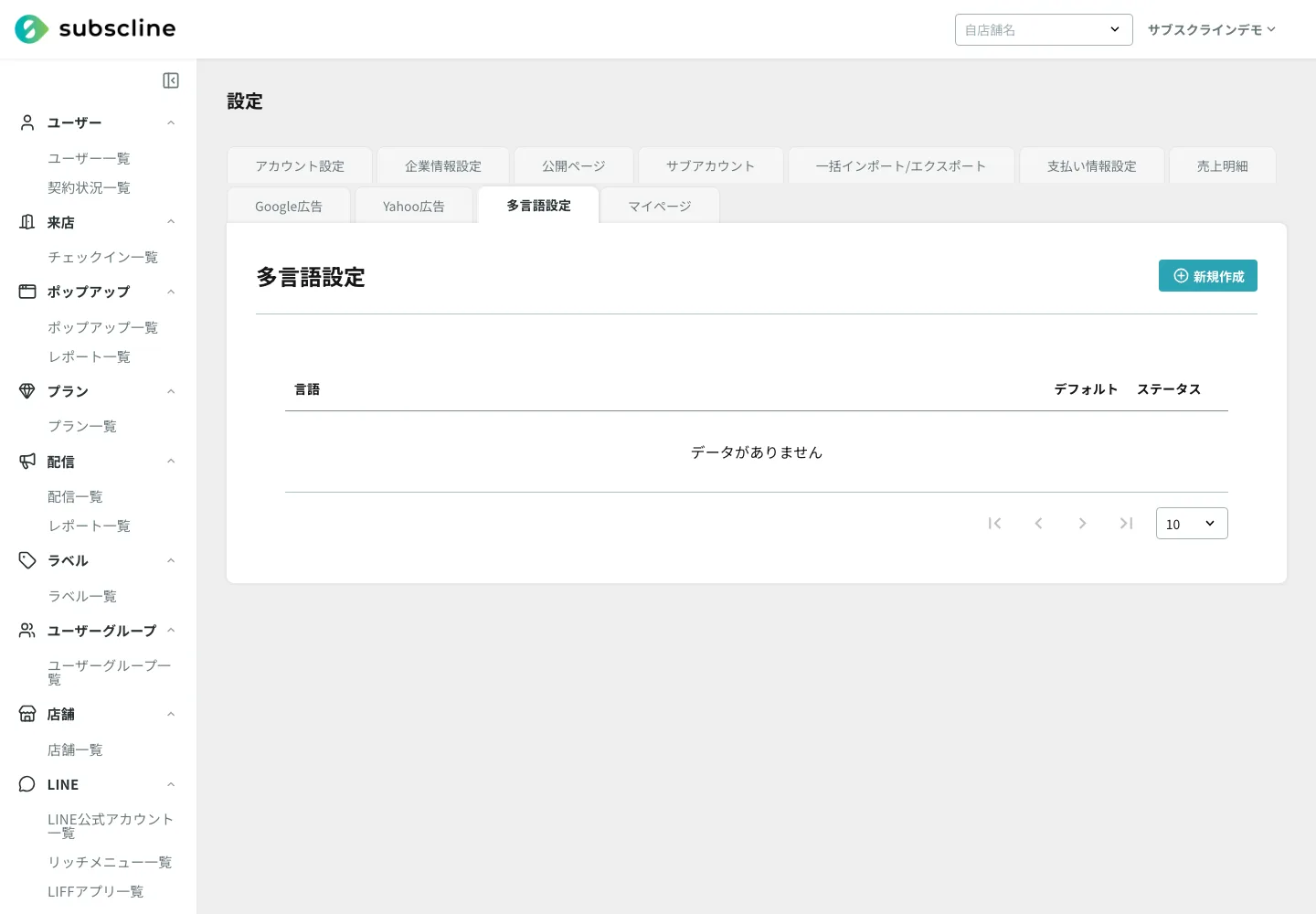
Task: Go to first page of table
Action: pos(994,524)
